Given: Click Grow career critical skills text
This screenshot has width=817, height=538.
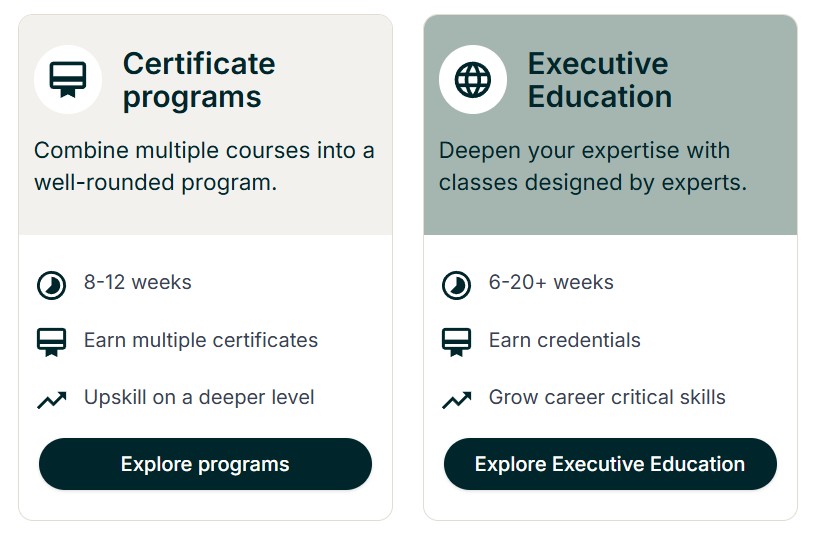Looking at the screenshot, I should (607, 397).
